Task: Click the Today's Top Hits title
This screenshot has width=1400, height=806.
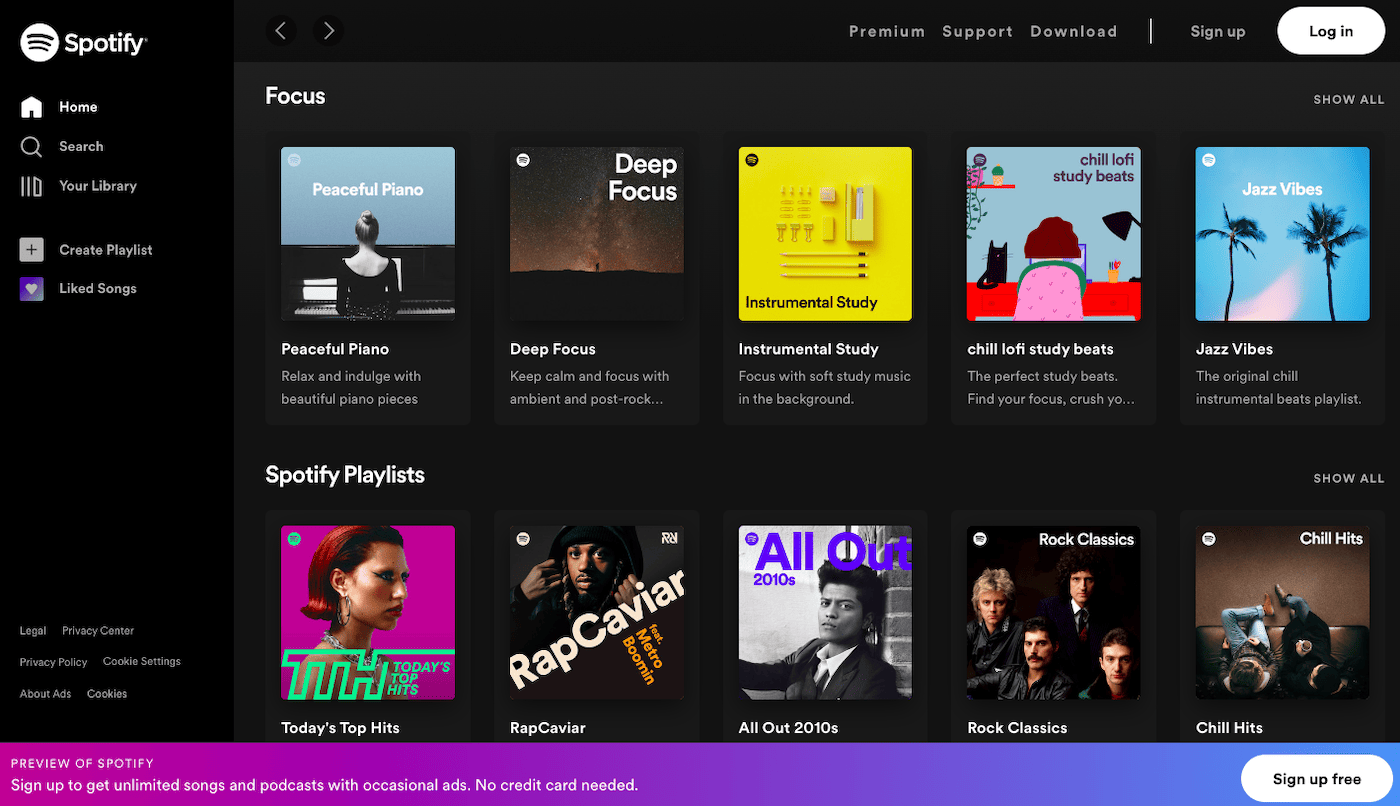Action: point(340,728)
